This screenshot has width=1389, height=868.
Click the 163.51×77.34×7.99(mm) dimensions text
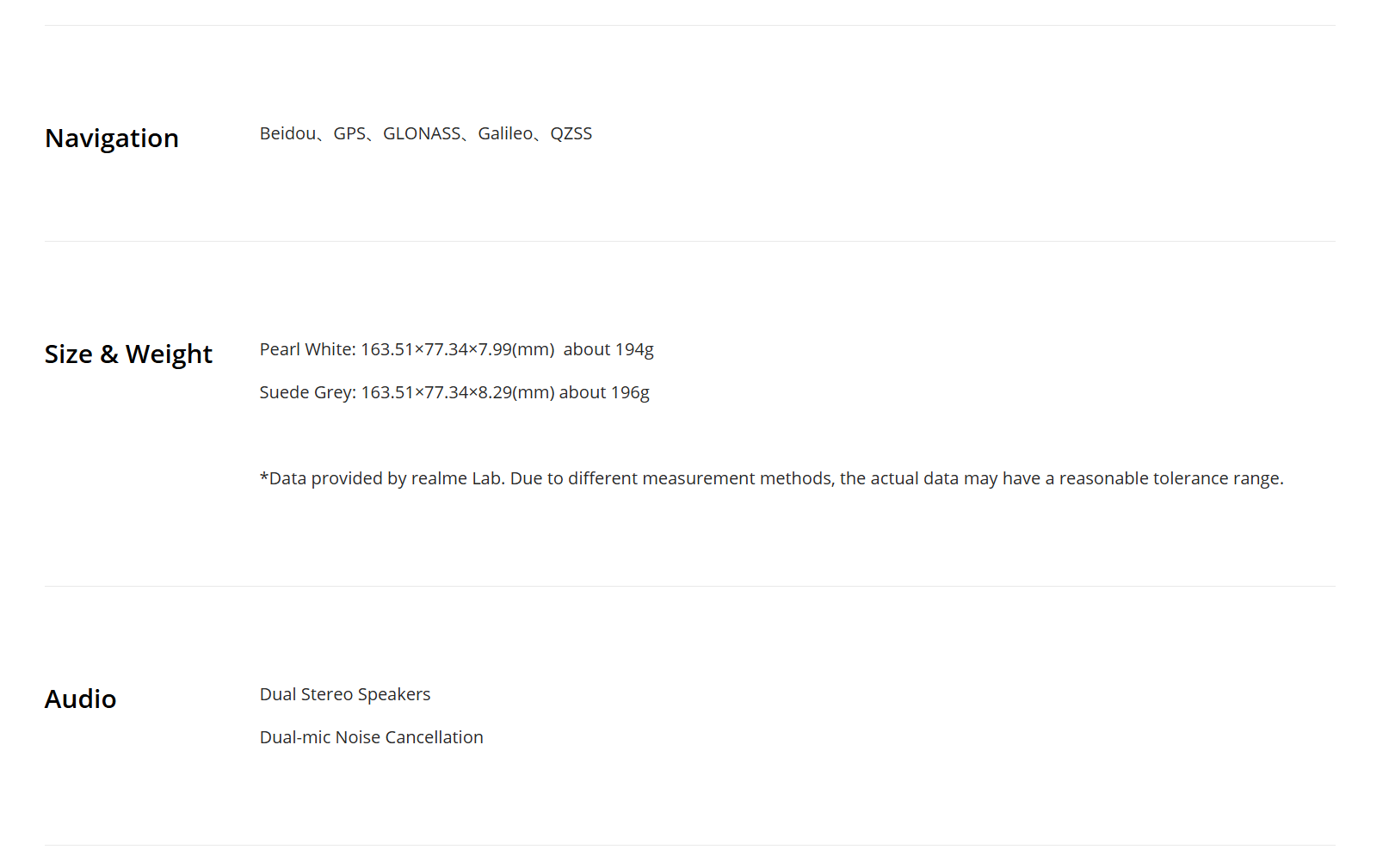point(457,349)
